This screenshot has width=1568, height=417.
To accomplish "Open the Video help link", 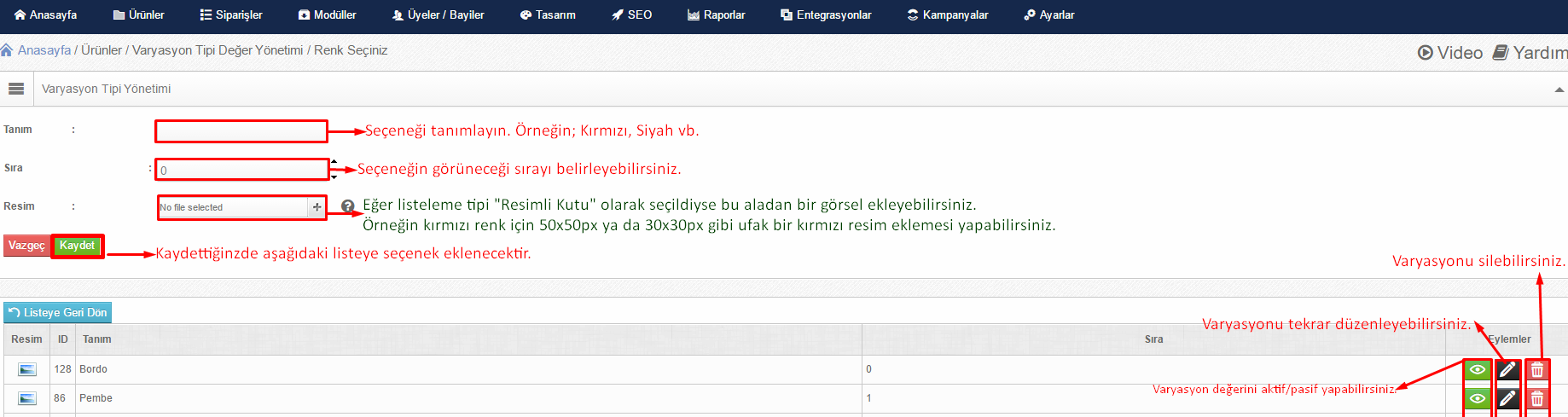I will pyautogui.click(x=1450, y=53).
